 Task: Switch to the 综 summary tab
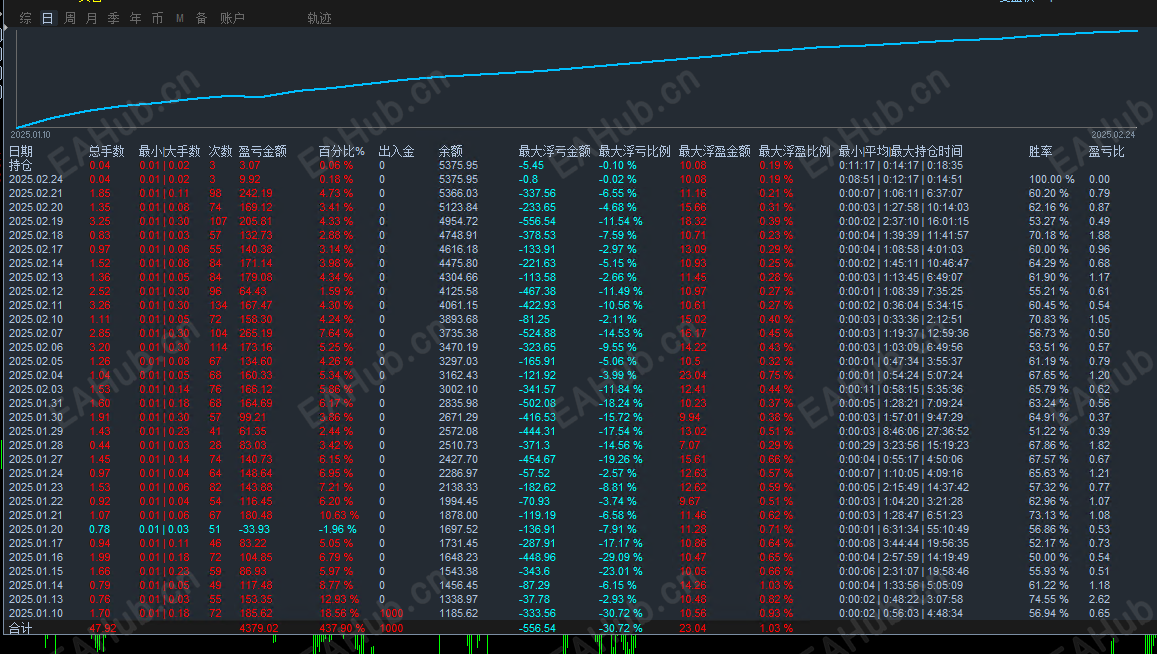tap(26, 18)
